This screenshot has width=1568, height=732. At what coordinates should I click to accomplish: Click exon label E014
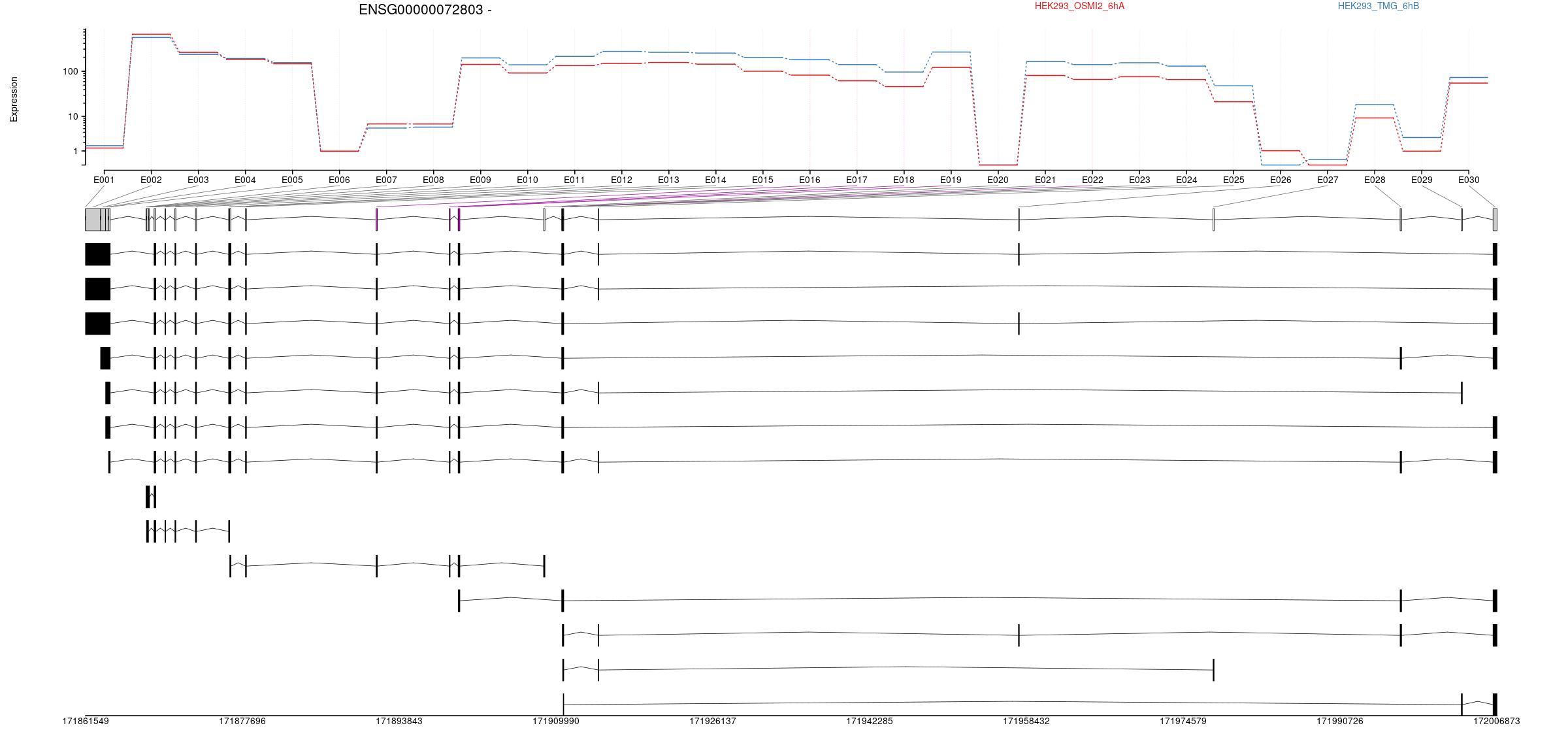point(715,180)
